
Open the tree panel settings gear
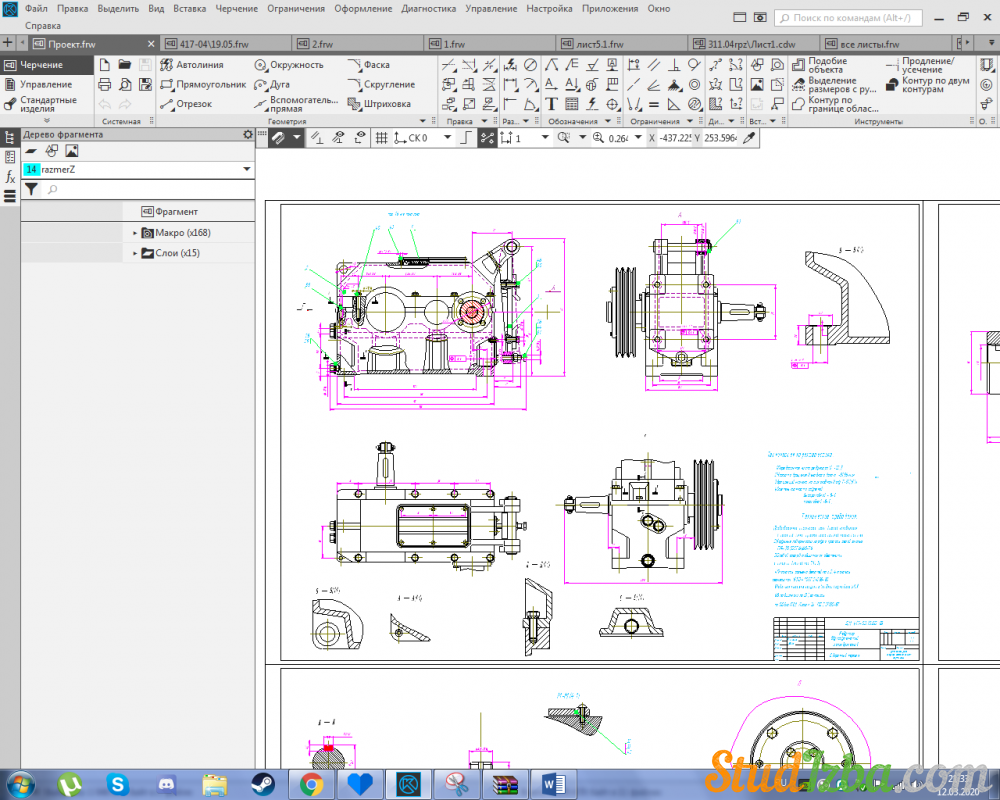click(248, 134)
